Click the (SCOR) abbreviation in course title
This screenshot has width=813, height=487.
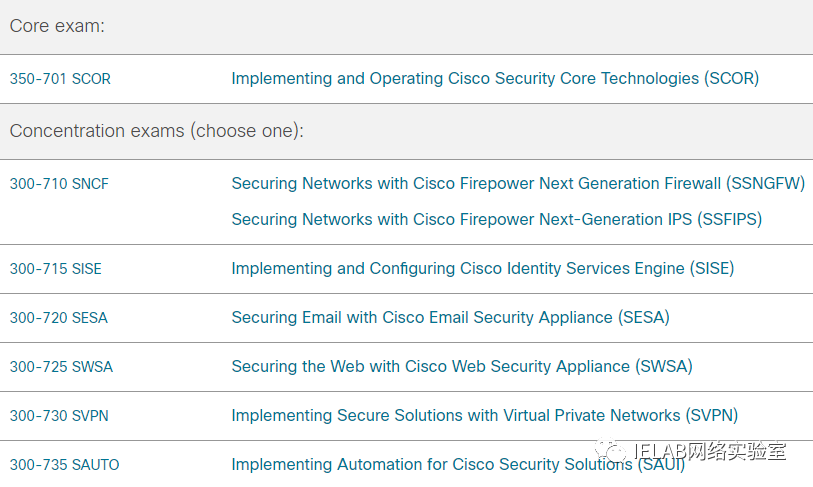(x=732, y=78)
